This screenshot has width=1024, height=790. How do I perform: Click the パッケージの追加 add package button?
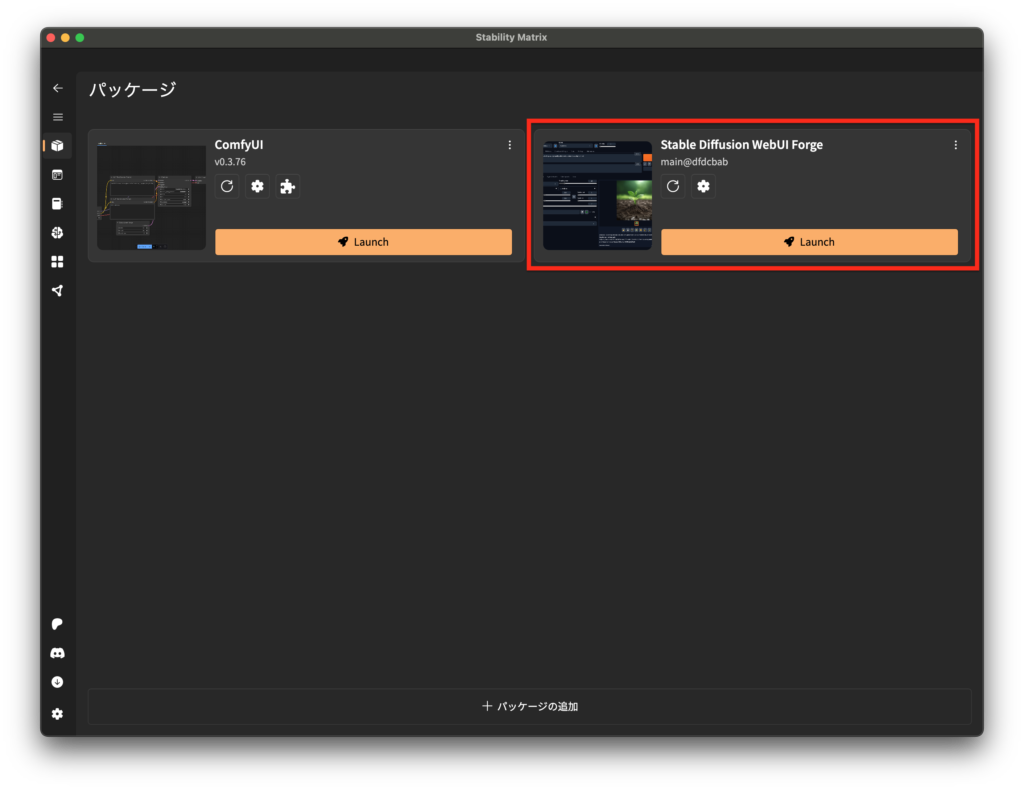tap(530, 706)
